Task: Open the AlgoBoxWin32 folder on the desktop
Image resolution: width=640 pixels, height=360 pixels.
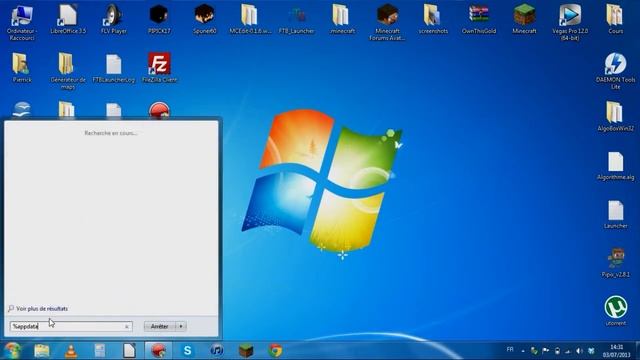Action: click(615, 117)
